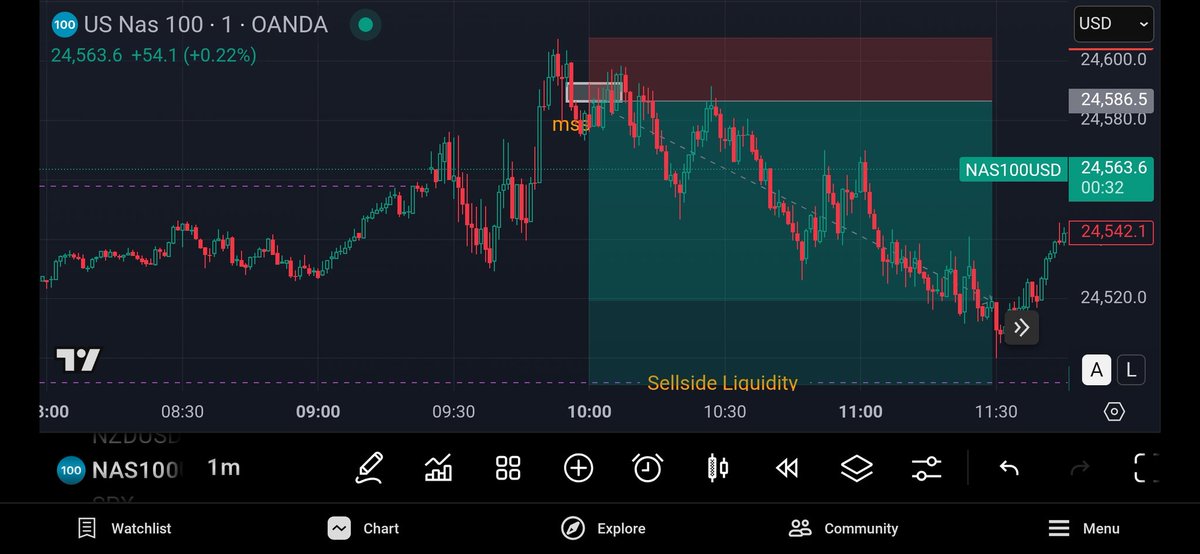1200x554 pixels.
Task: Tap the 24,563.6 current price countdown label
Action: pos(1113,178)
